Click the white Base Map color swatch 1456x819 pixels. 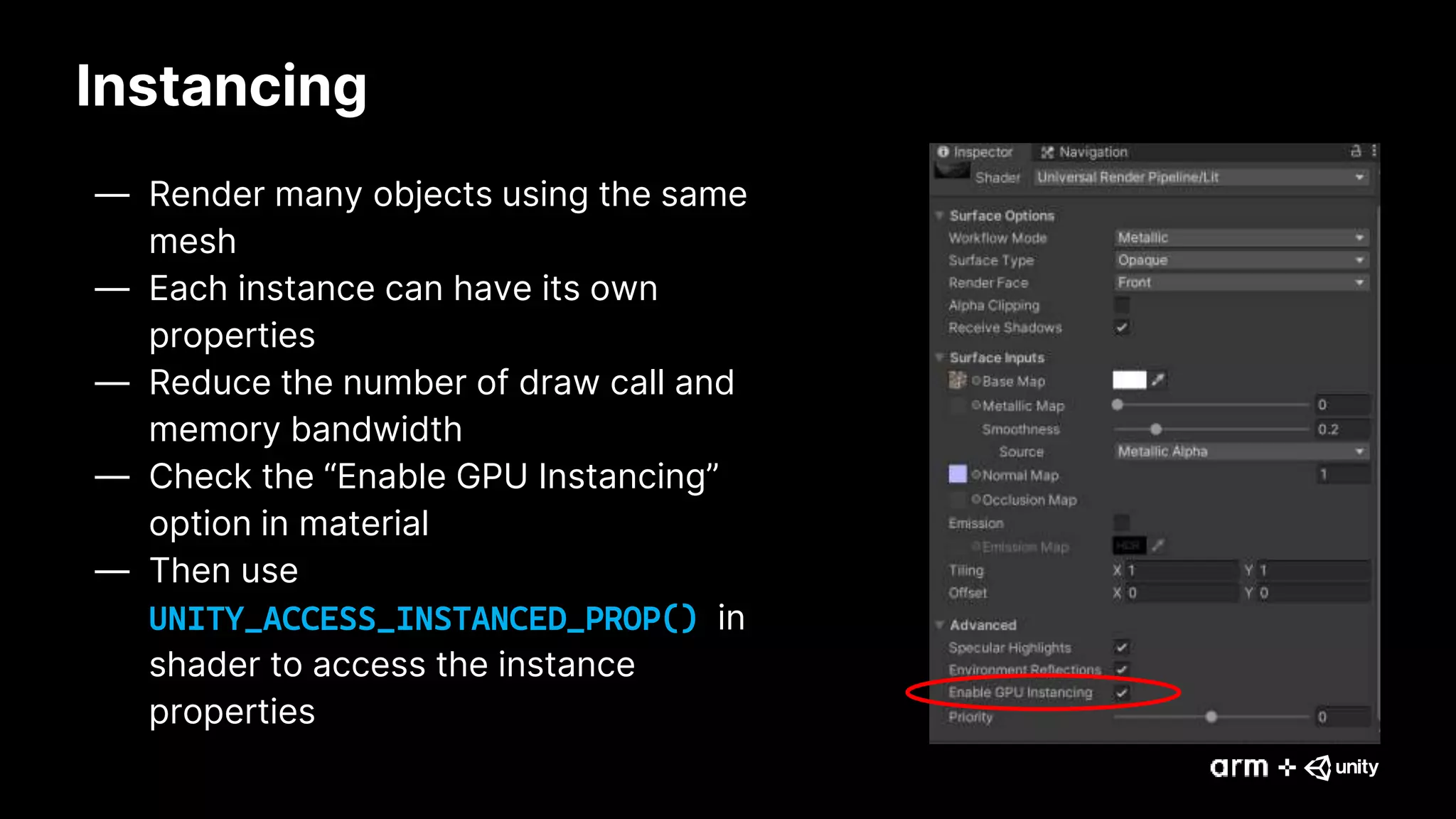coord(1129,380)
